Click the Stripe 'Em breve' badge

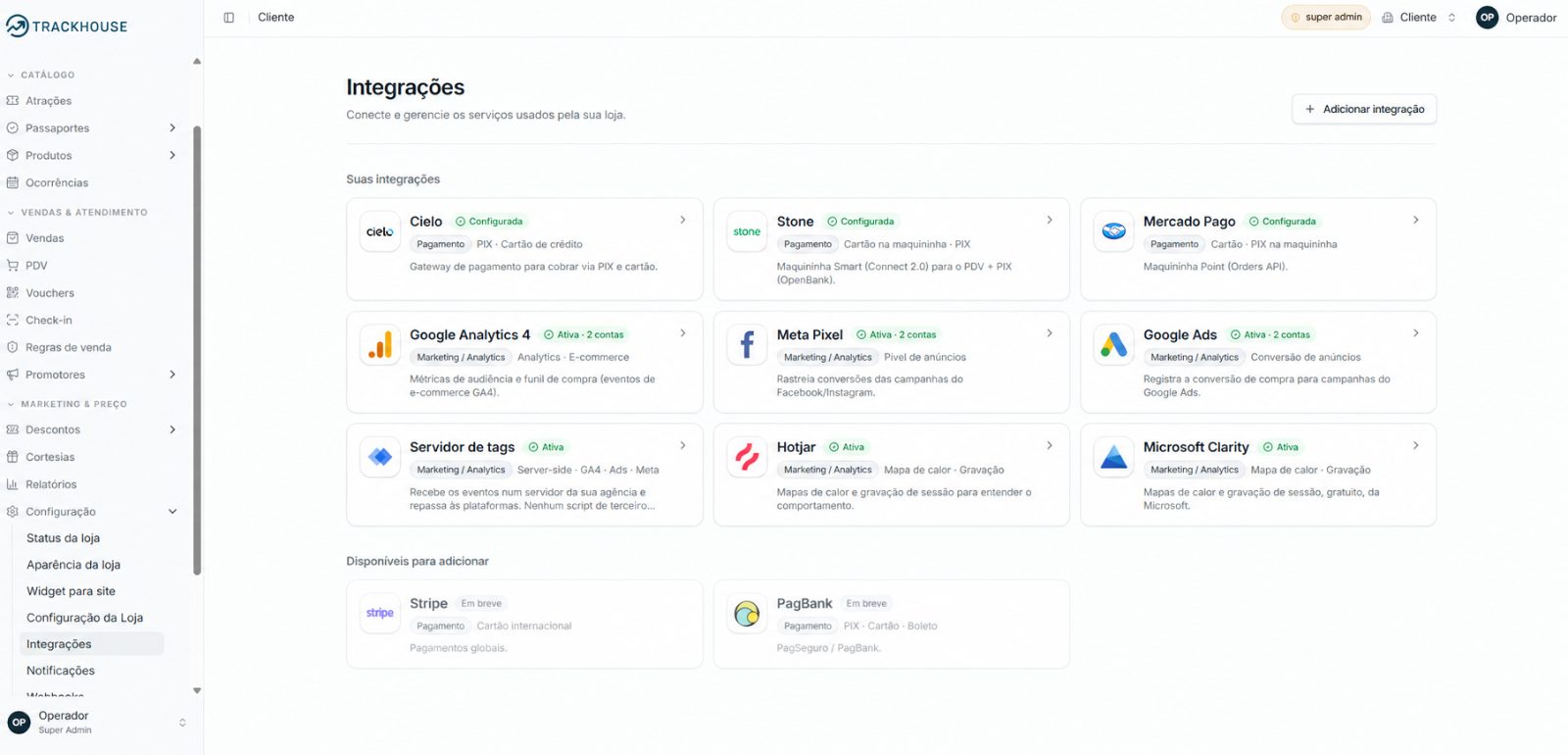(481, 604)
